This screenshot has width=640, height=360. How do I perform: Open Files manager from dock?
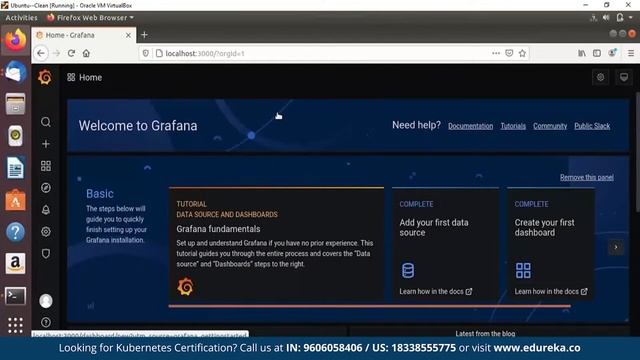pyautogui.click(x=16, y=104)
